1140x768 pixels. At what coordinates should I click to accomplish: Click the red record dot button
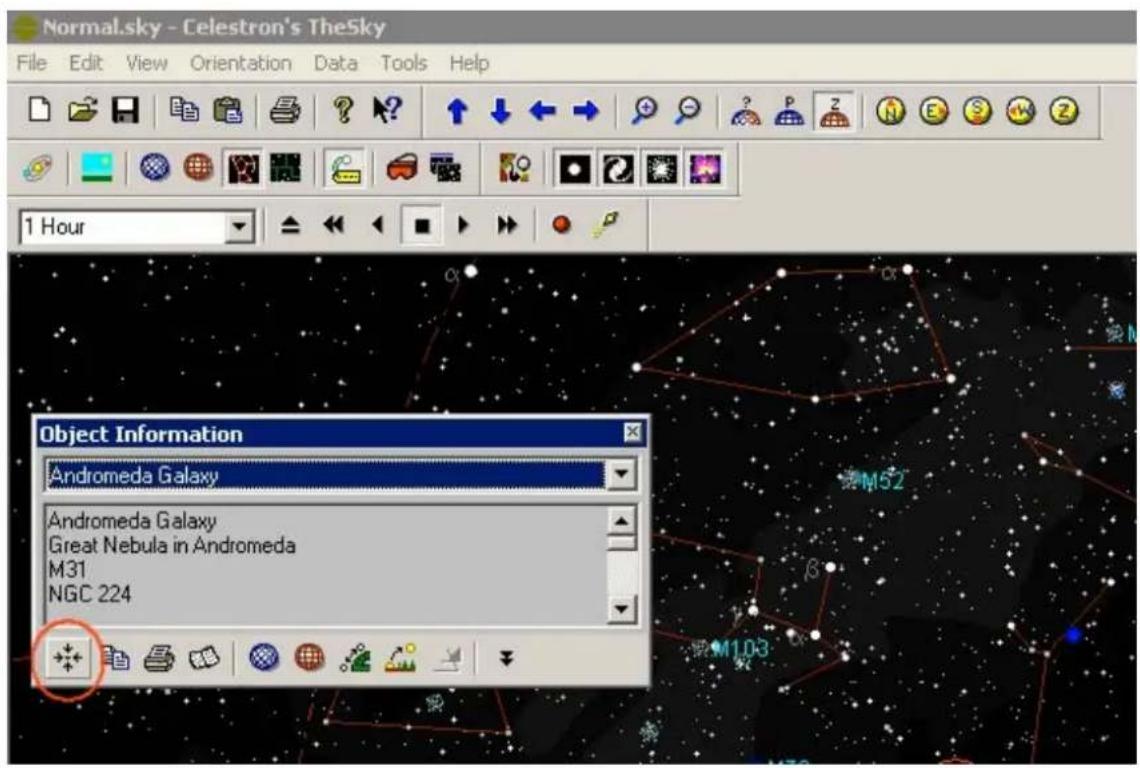point(561,225)
